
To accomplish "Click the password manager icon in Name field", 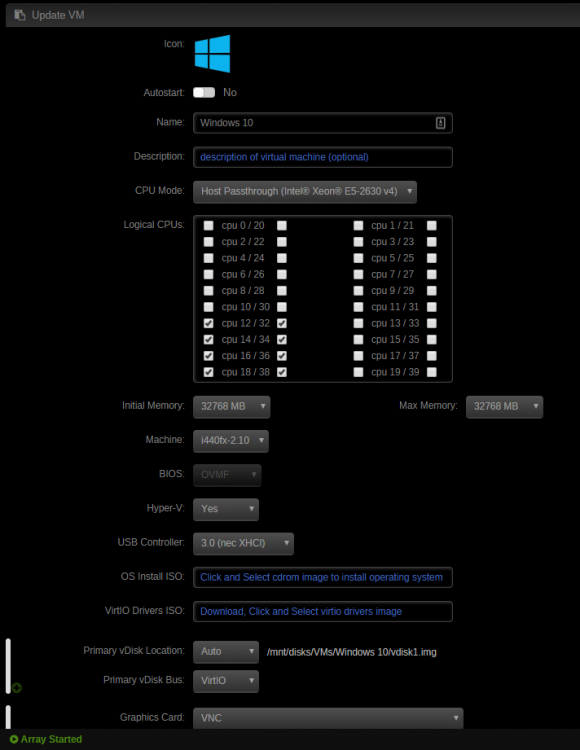I will point(440,123).
